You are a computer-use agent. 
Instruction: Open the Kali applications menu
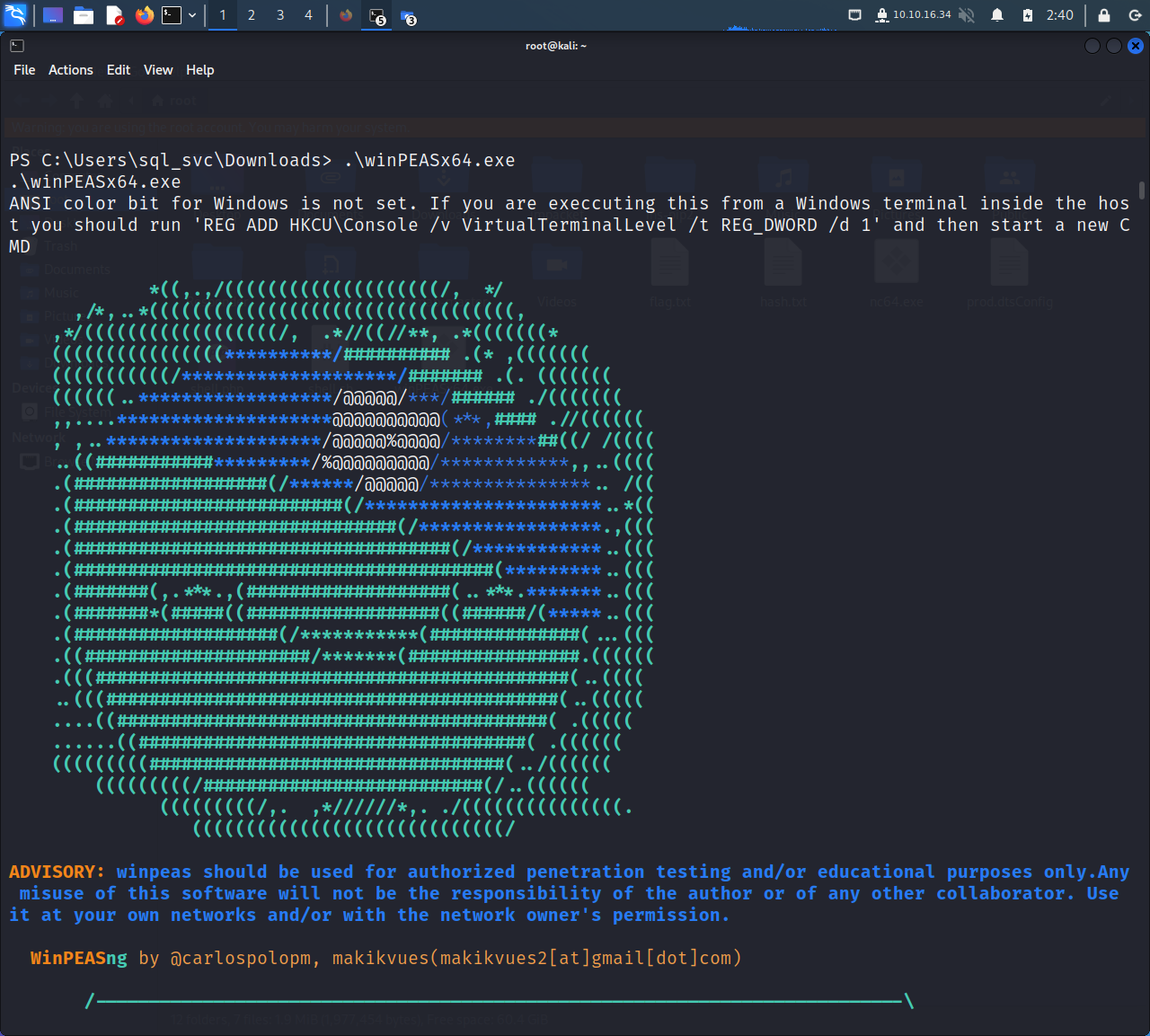[16, 15]
